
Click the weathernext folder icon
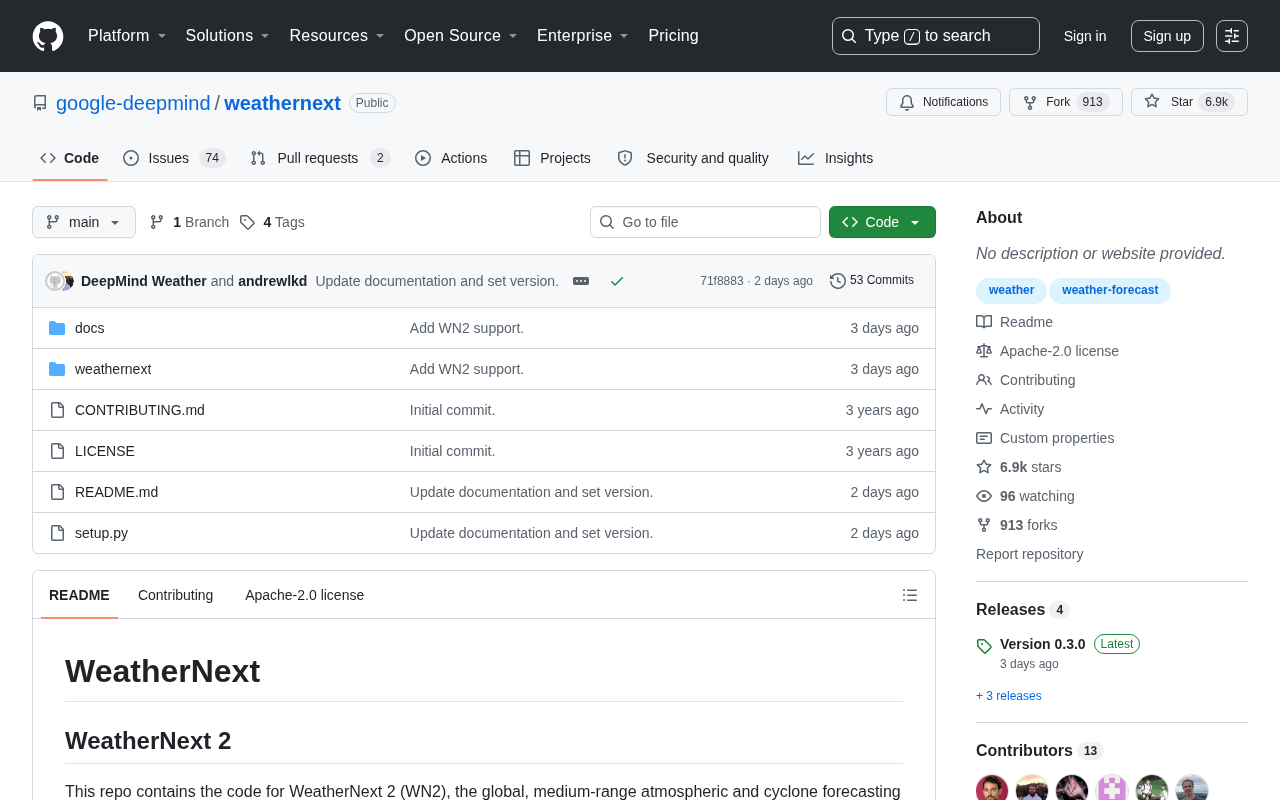pos(57,369)
